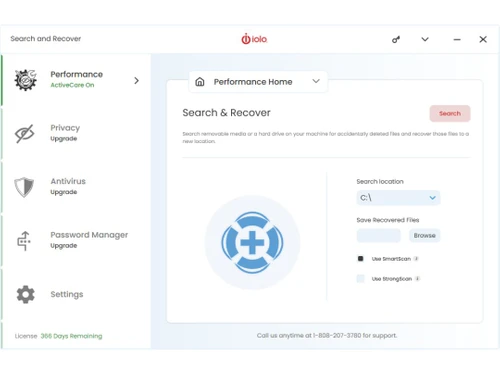Click the blue lifebuoy recovery icon

[x=252, y=242]
